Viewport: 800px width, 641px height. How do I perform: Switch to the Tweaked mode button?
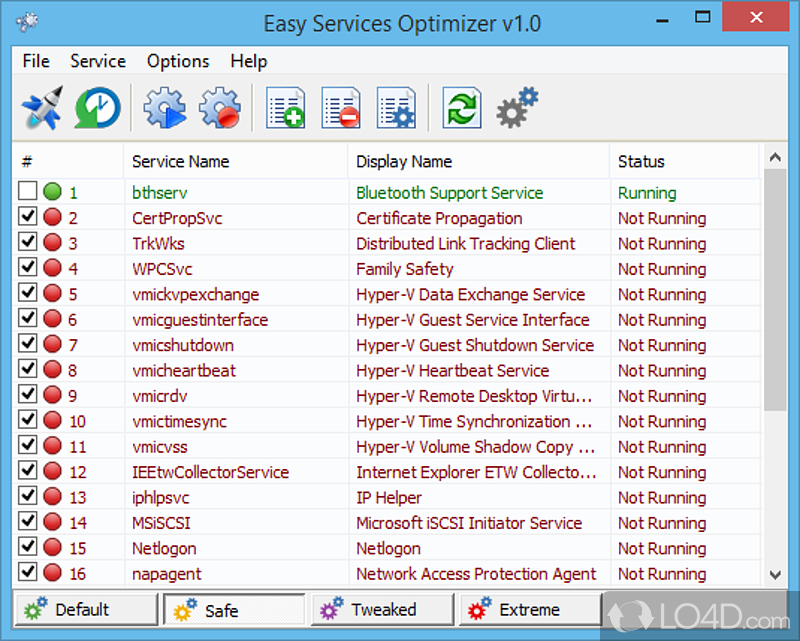[382, 609]
